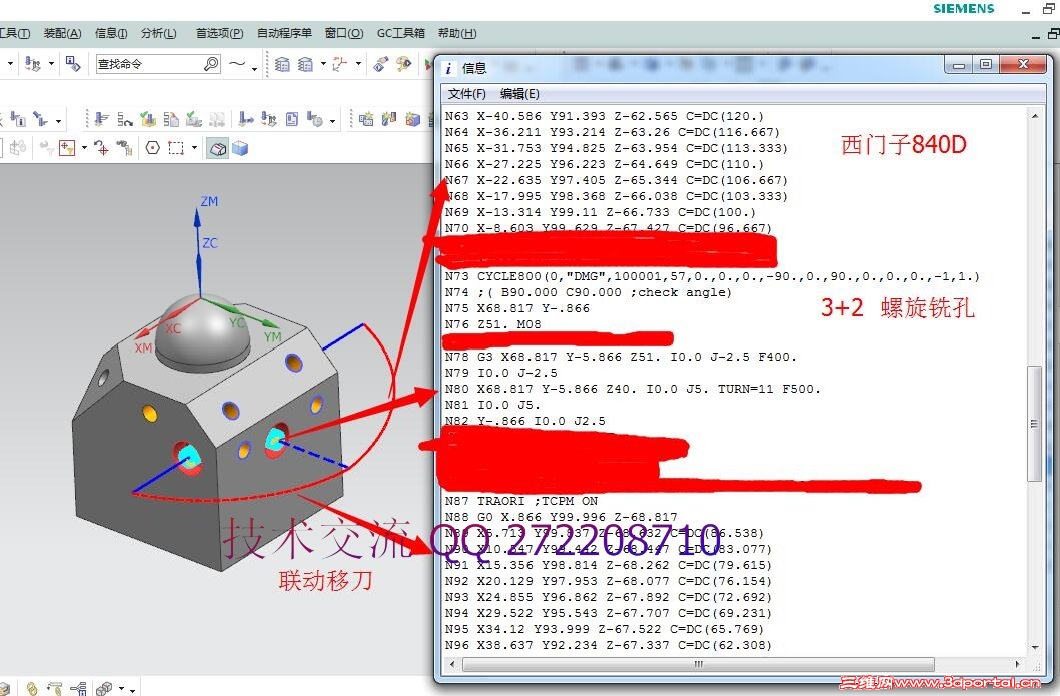
Task: Open the 自动程序单 menu
Action: pyautogui.click(x=284, y=33)
